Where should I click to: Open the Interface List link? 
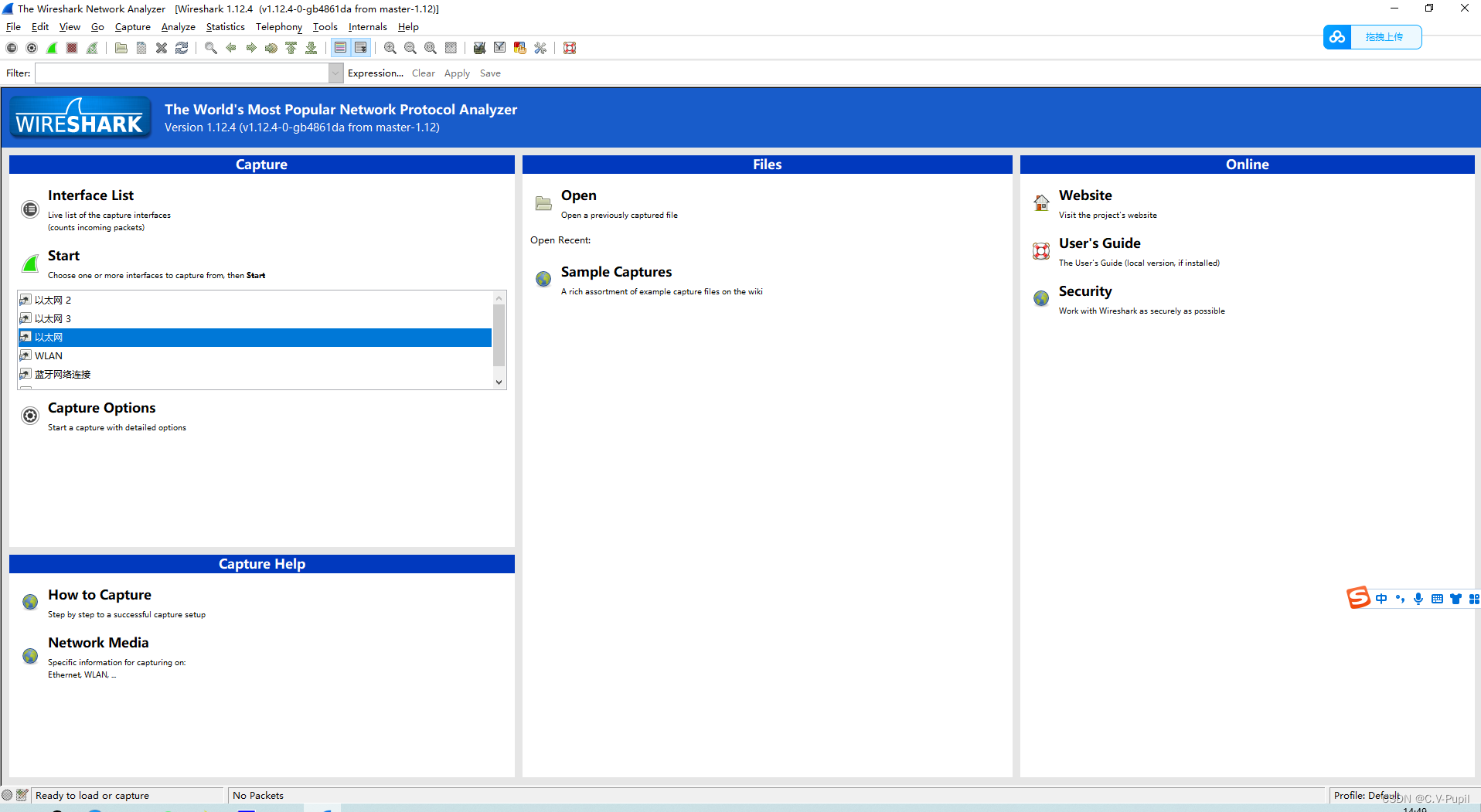coord(90,195)
